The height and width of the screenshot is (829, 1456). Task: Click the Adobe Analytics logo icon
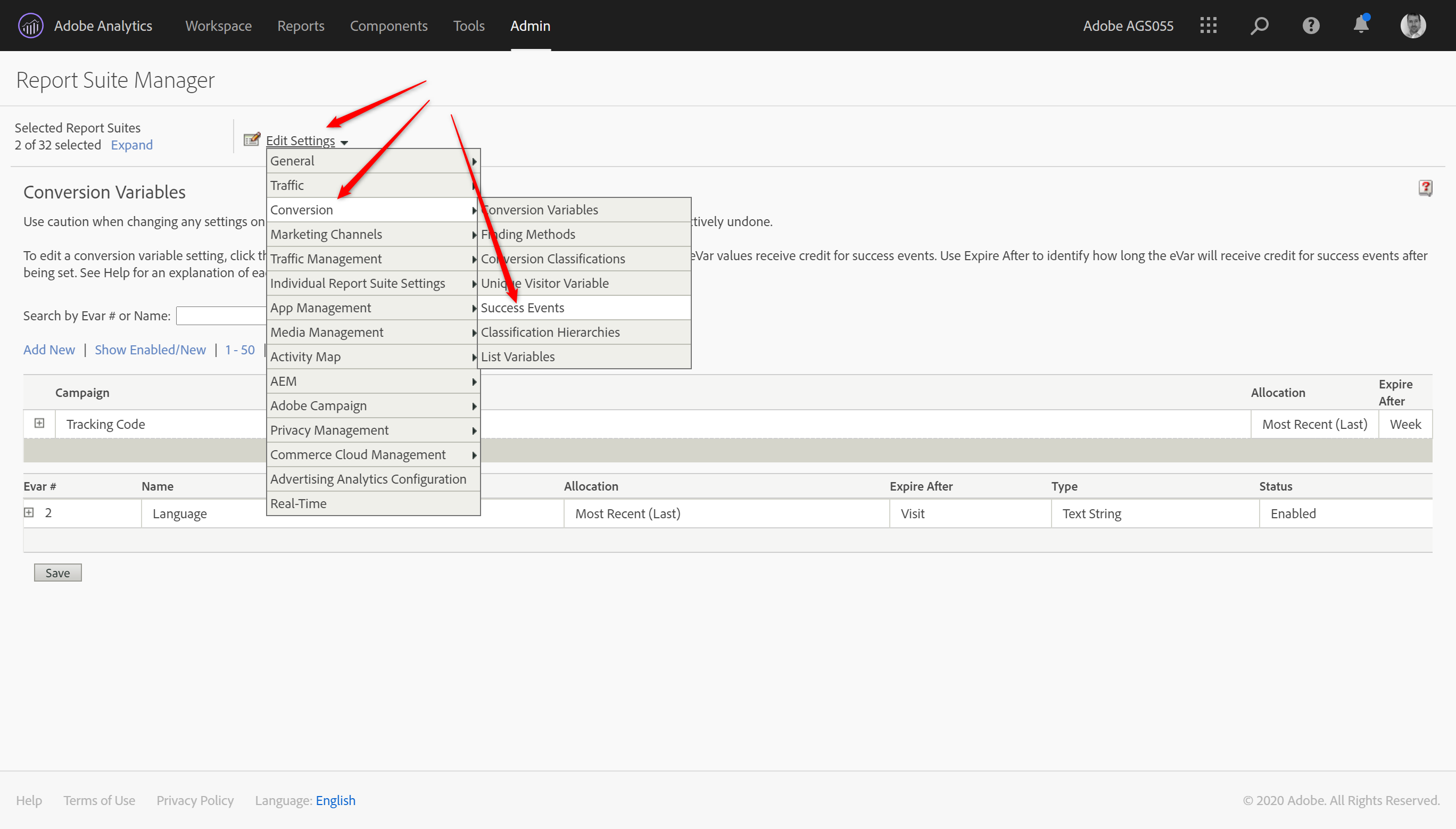click(30, 26)
